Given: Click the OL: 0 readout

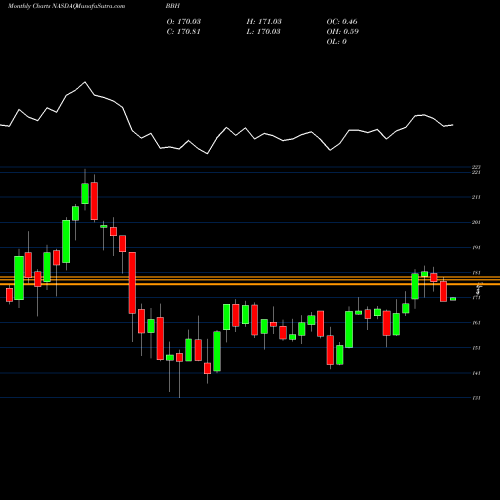Looking at the screenshot, I should pyautogui.click(x=336, y=41).
